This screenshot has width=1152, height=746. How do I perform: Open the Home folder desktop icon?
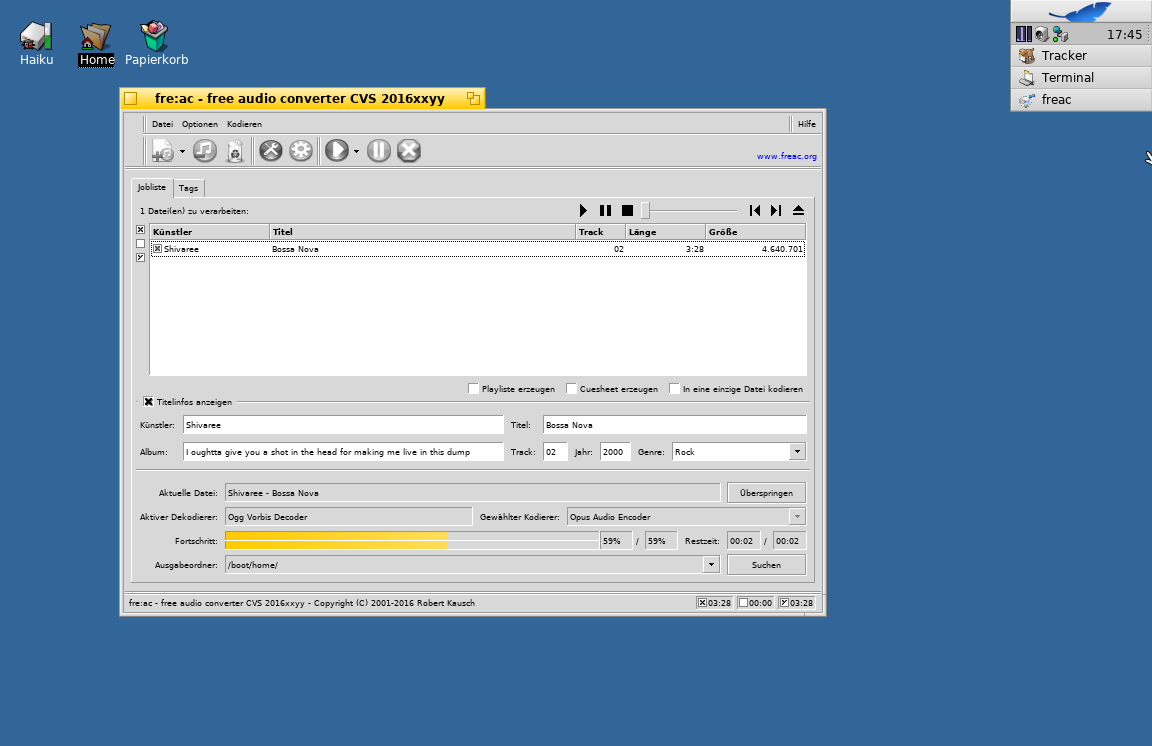click(x=96, y=43)
